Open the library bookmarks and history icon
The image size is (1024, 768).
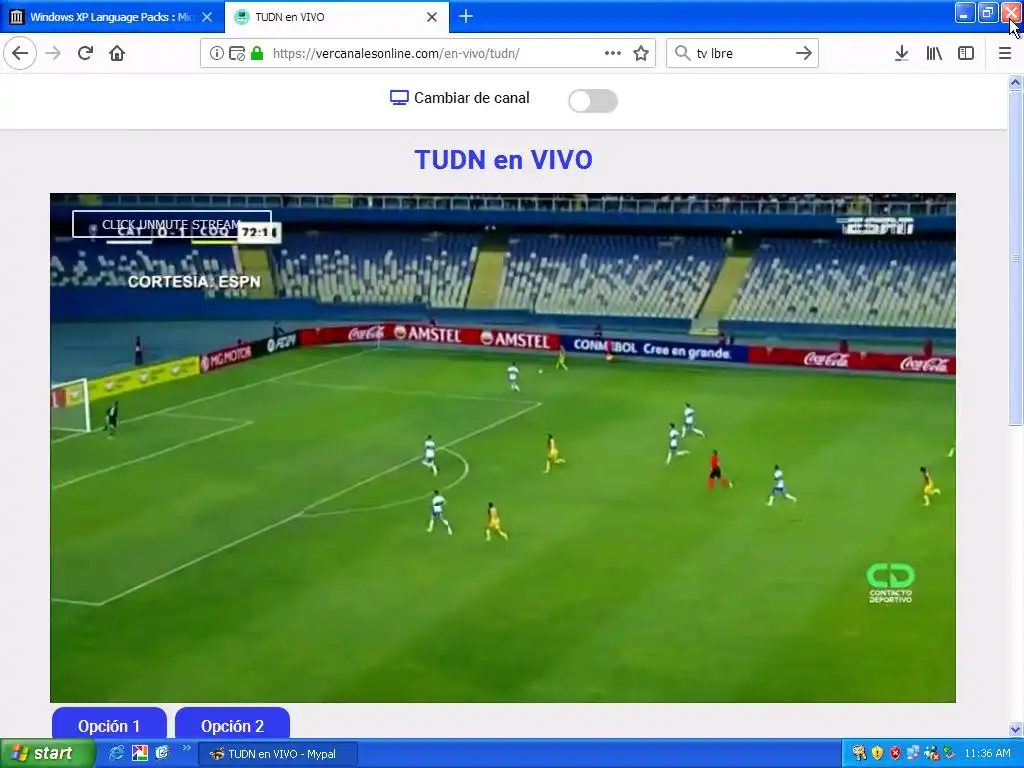click(x=934, y=54)
